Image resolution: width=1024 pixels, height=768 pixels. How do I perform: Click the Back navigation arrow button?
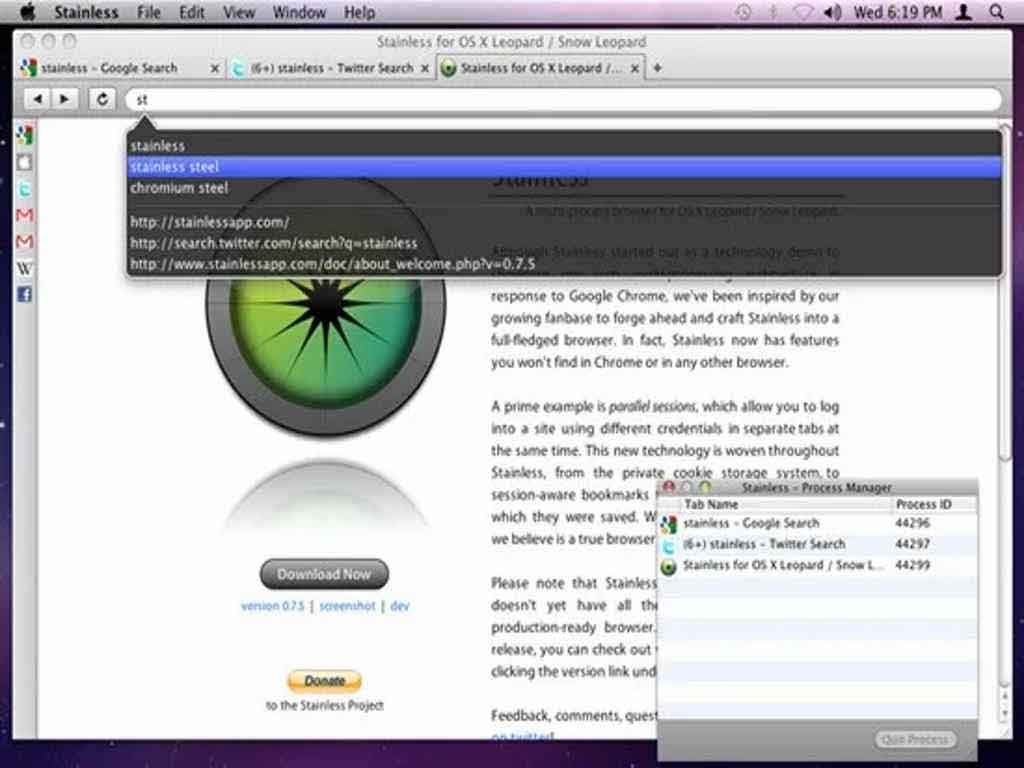38,99
